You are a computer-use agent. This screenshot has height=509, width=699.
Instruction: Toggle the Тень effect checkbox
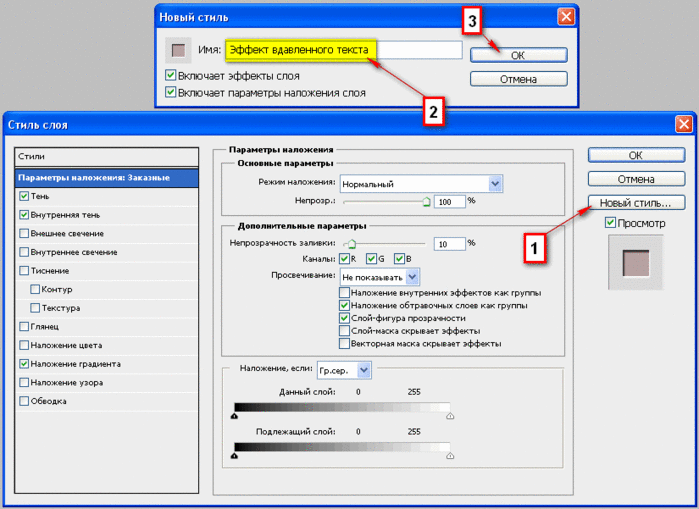pyautogui.click(x=24, y=196)
